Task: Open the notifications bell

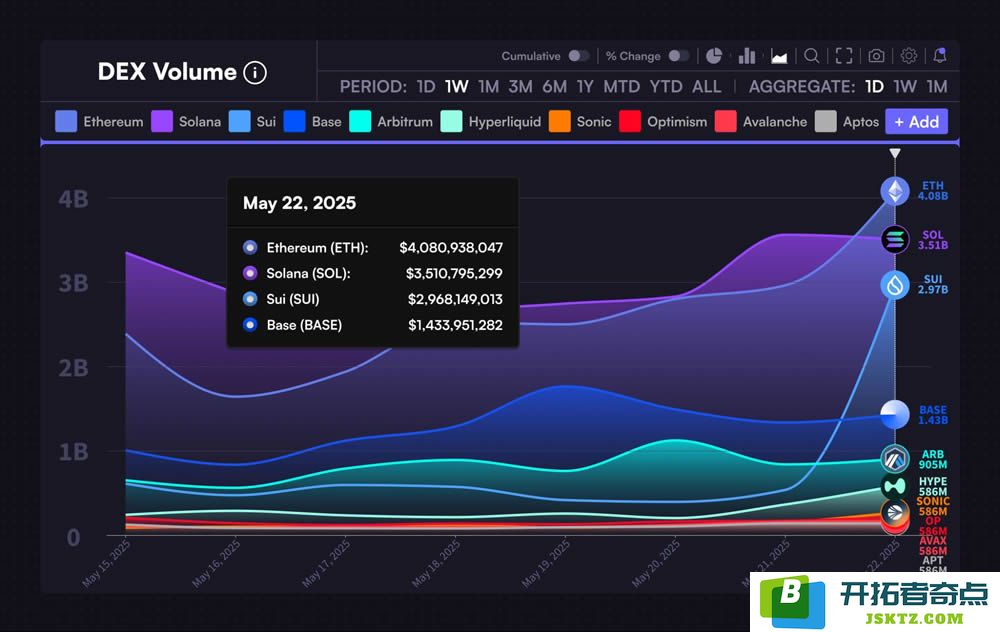Action: coord(939,56)
